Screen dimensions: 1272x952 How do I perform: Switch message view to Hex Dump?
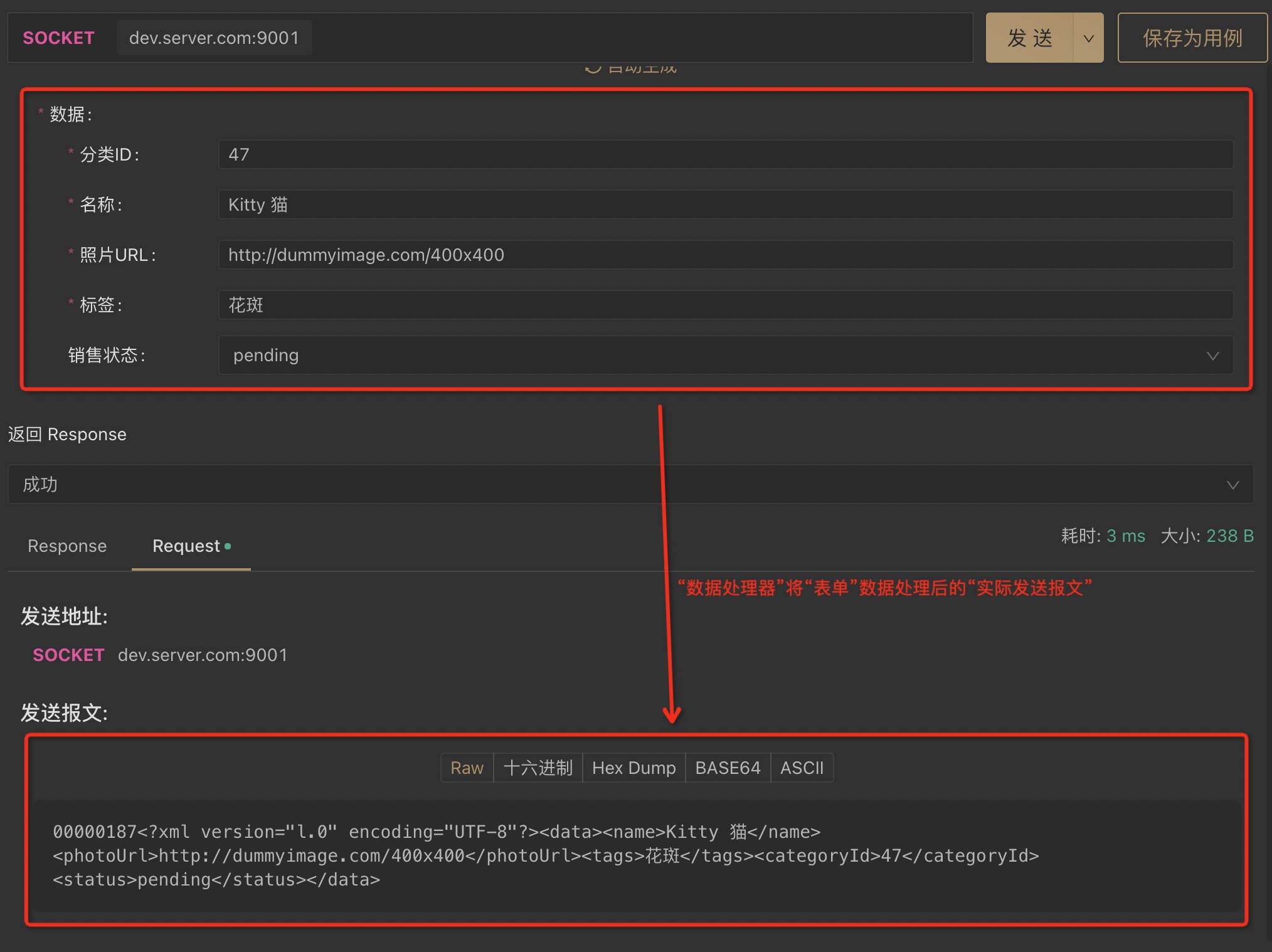pyautogui.click(x=633, y=768)
